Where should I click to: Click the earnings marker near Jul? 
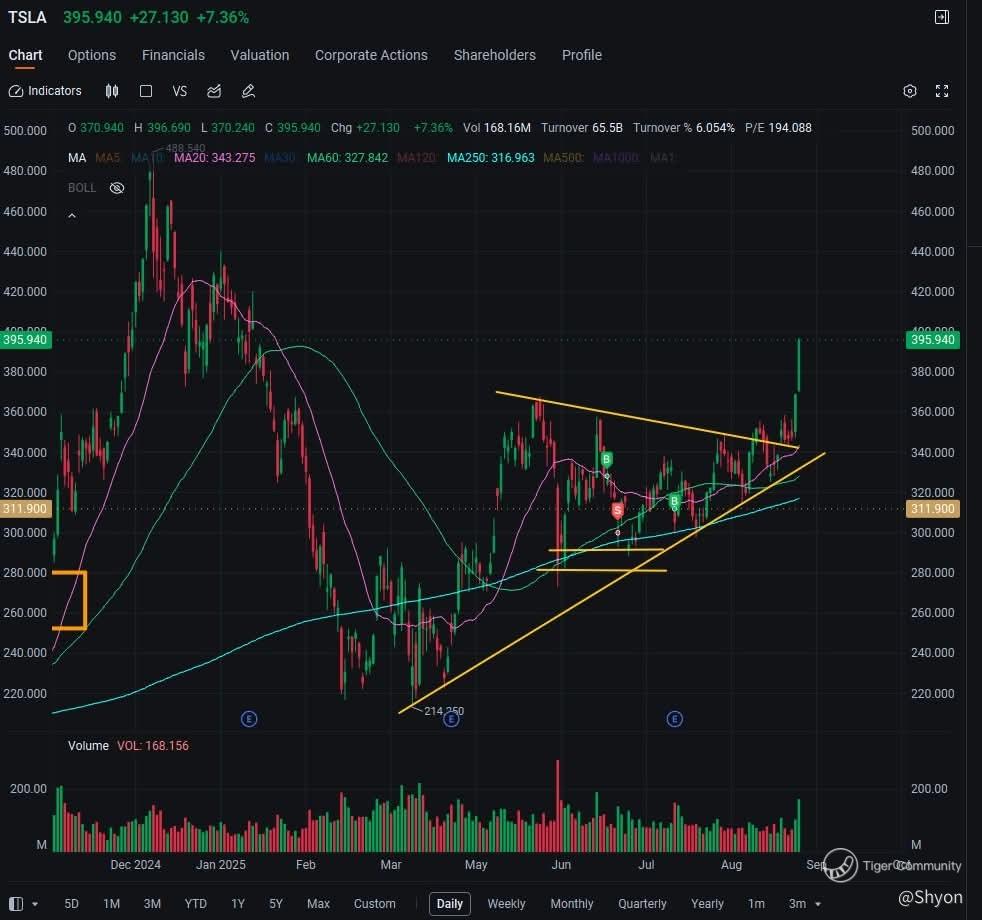tap(674, 719)
